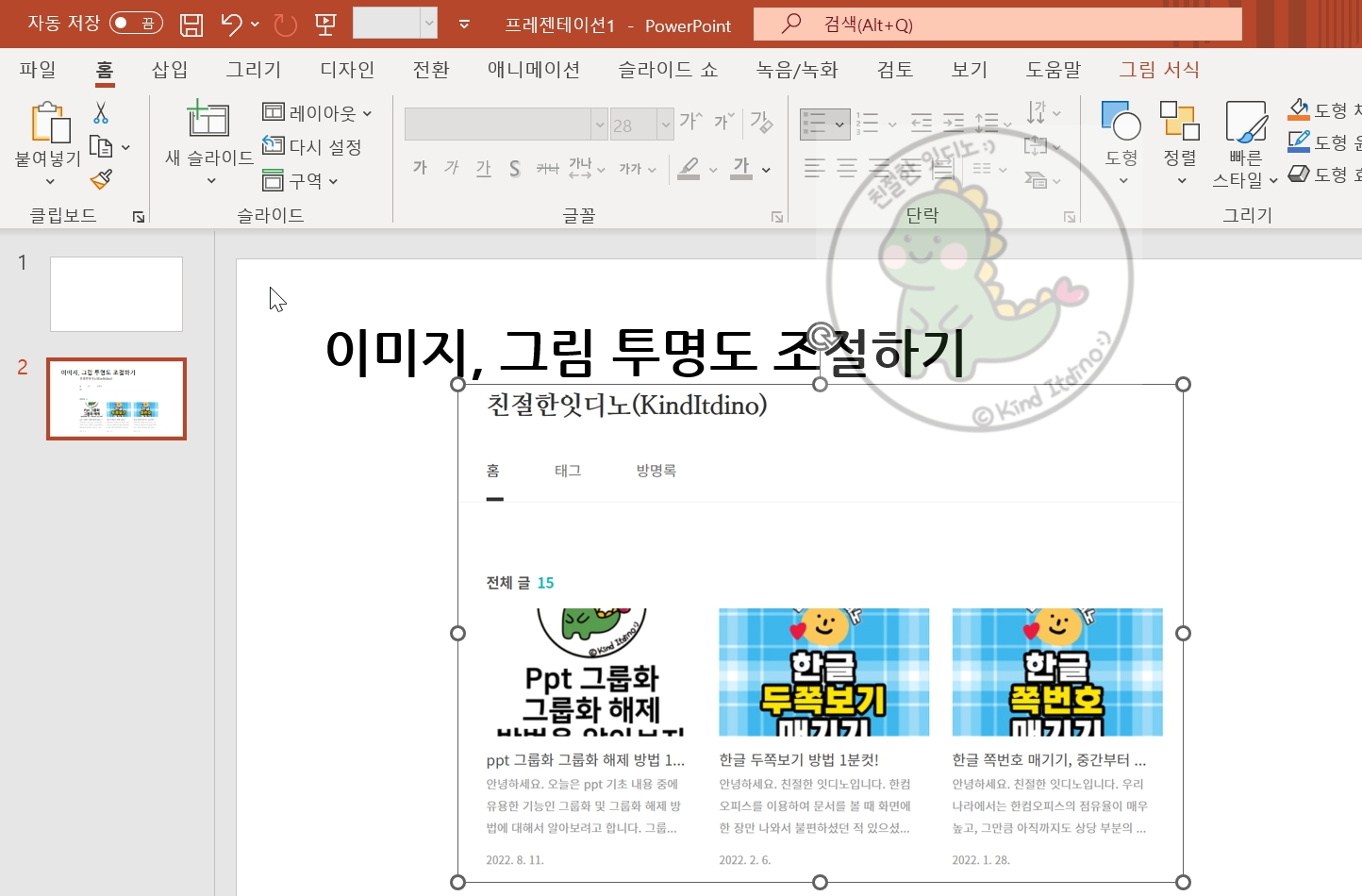Viewport: 1362px width, 896px height.
Task: Expand the undo history dropdown arrow
Action: tap(255, 25)
